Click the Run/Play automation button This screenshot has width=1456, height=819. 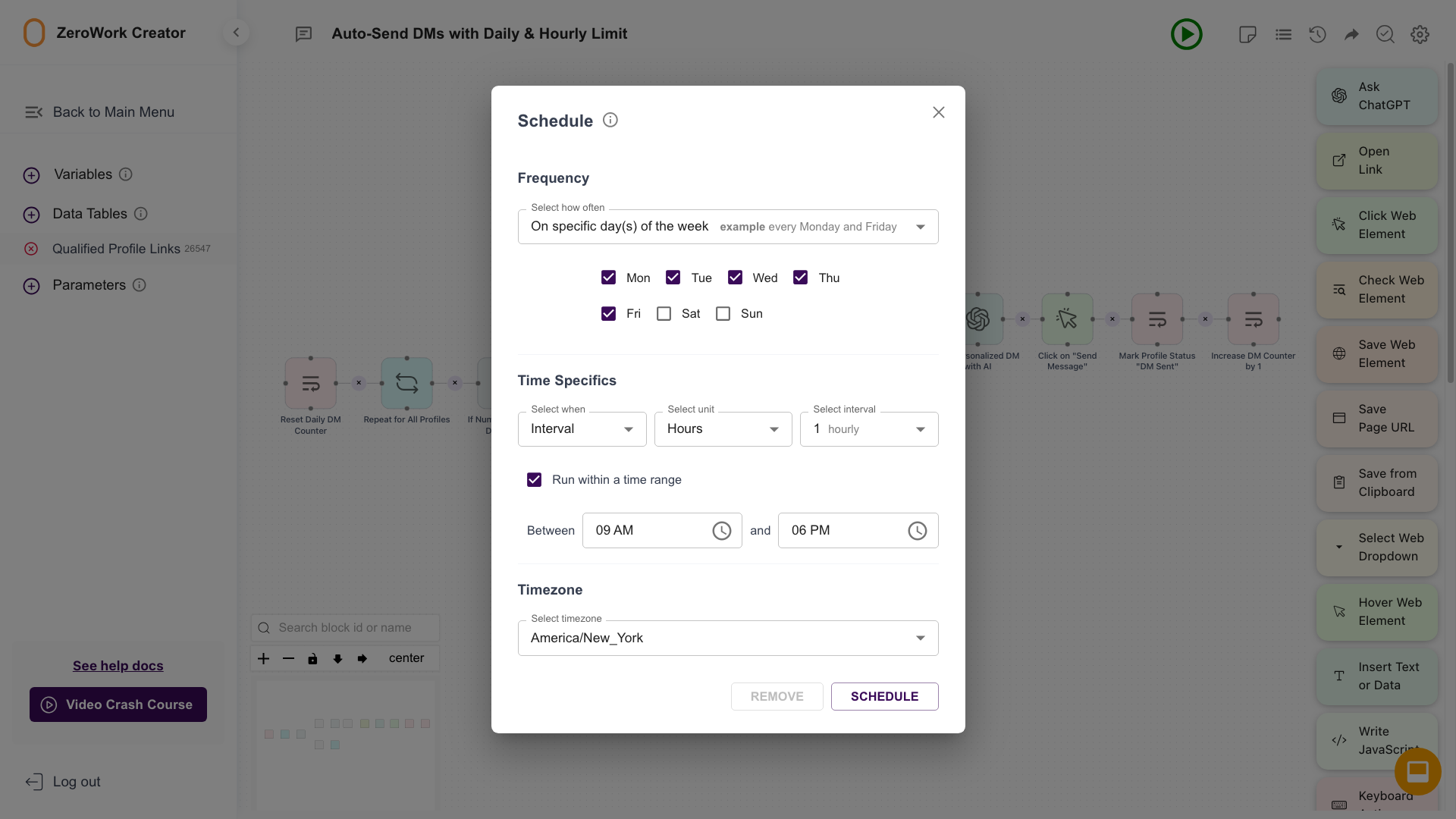[1187, 34]
